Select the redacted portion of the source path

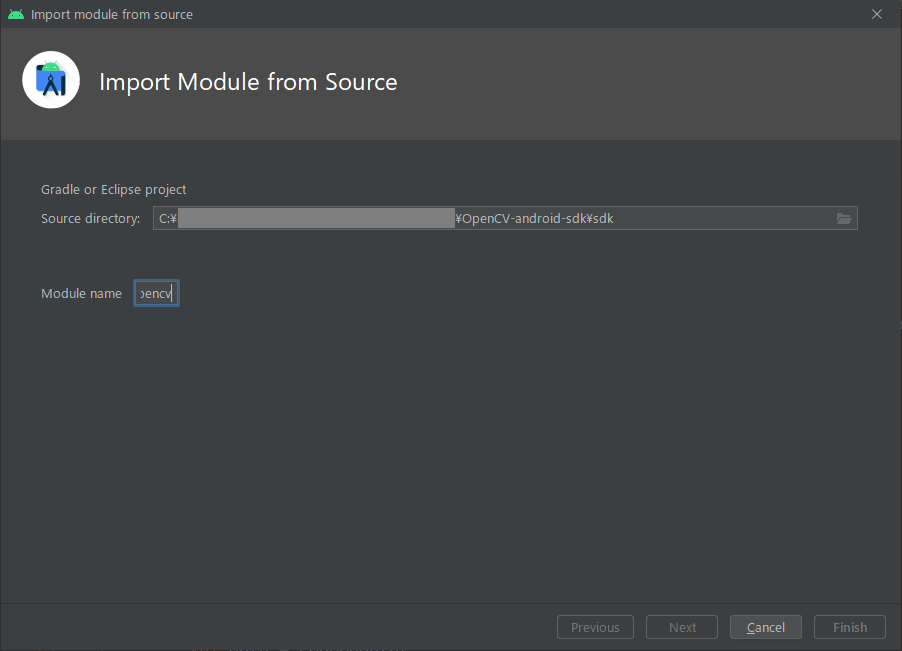coord(316,218)
